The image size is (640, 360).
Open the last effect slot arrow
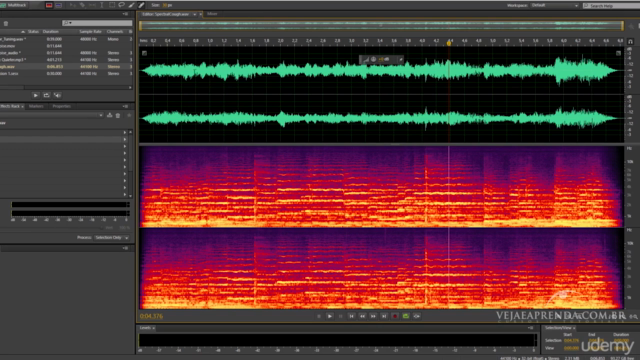tap(125, 195)
